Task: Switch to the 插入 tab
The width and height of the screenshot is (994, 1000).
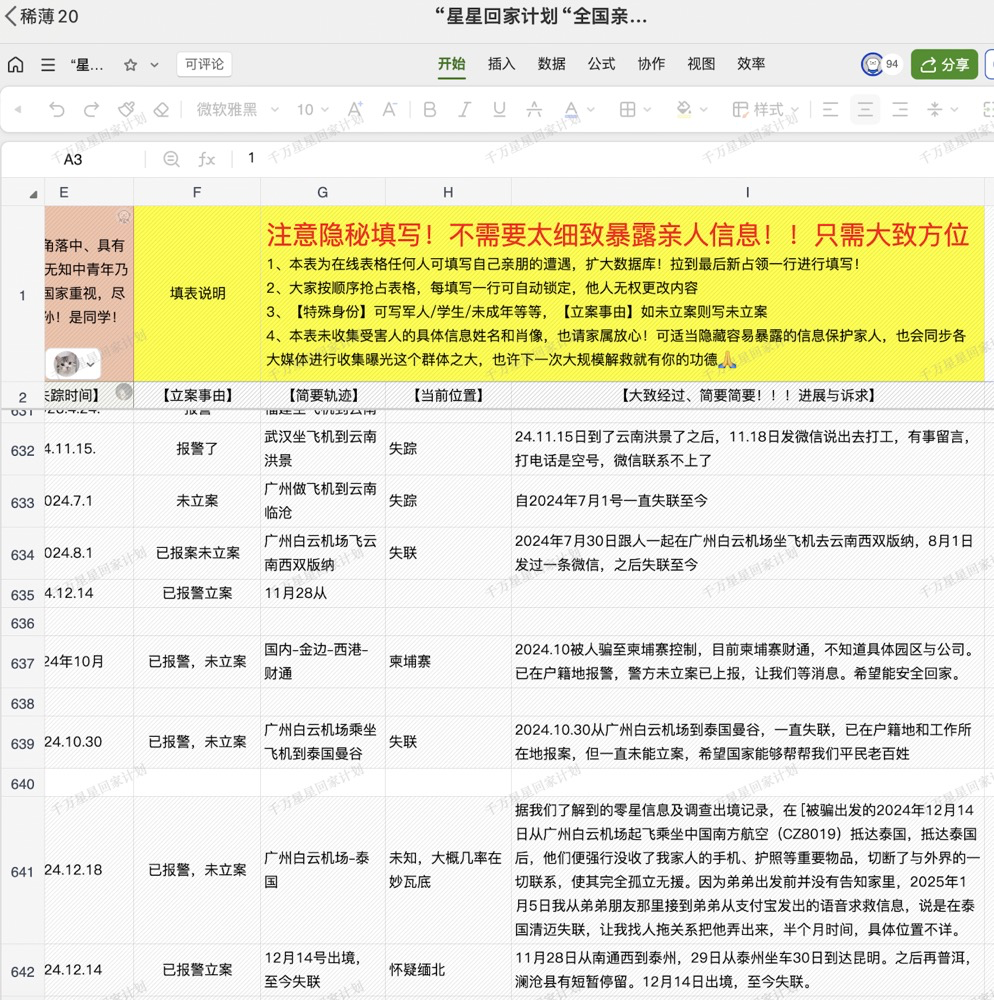Action: pos(501,64)
